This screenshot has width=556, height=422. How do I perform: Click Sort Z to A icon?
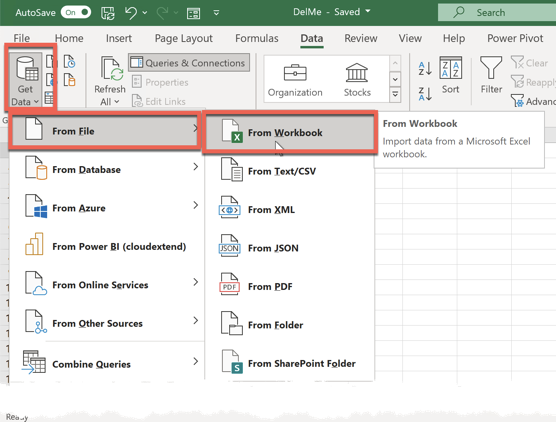[x=425, y=94]
